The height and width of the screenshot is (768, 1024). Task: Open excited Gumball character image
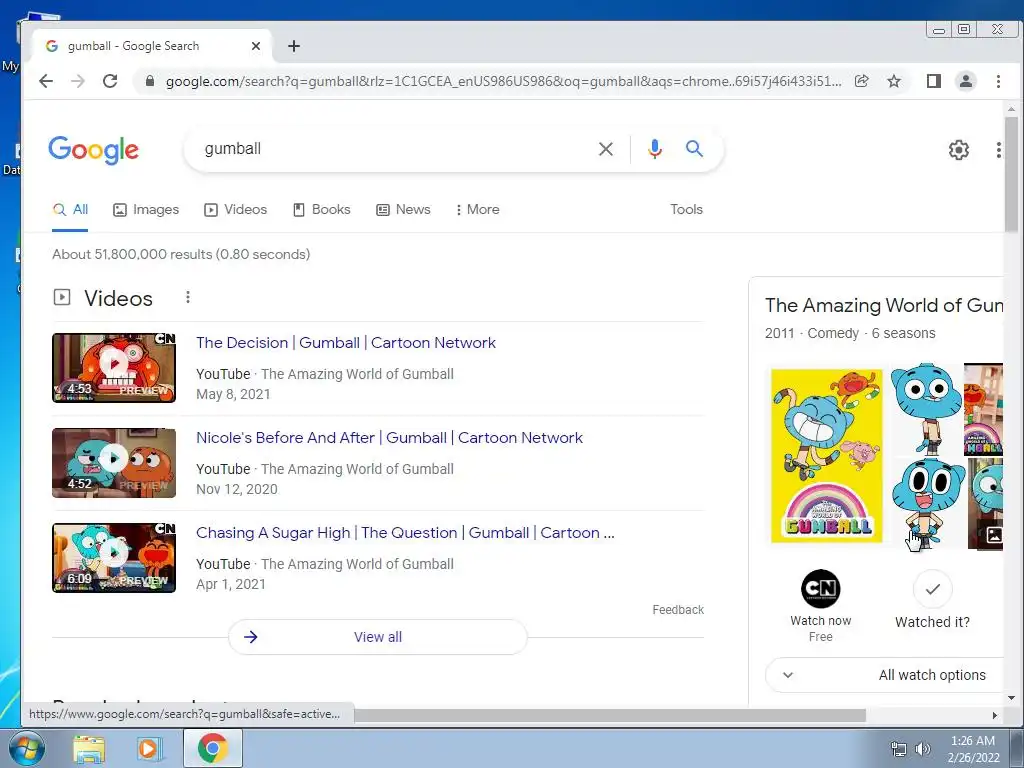927,502
